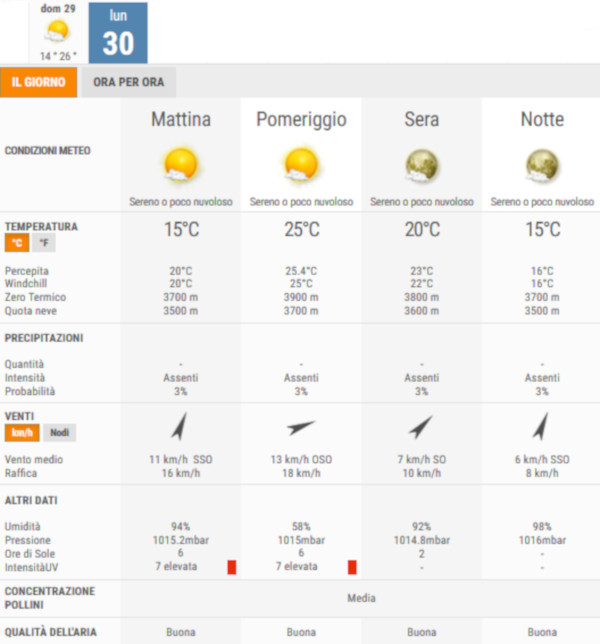The image size is (600, 644).
Task: Select the Notte column header
Action: (542, 120)
